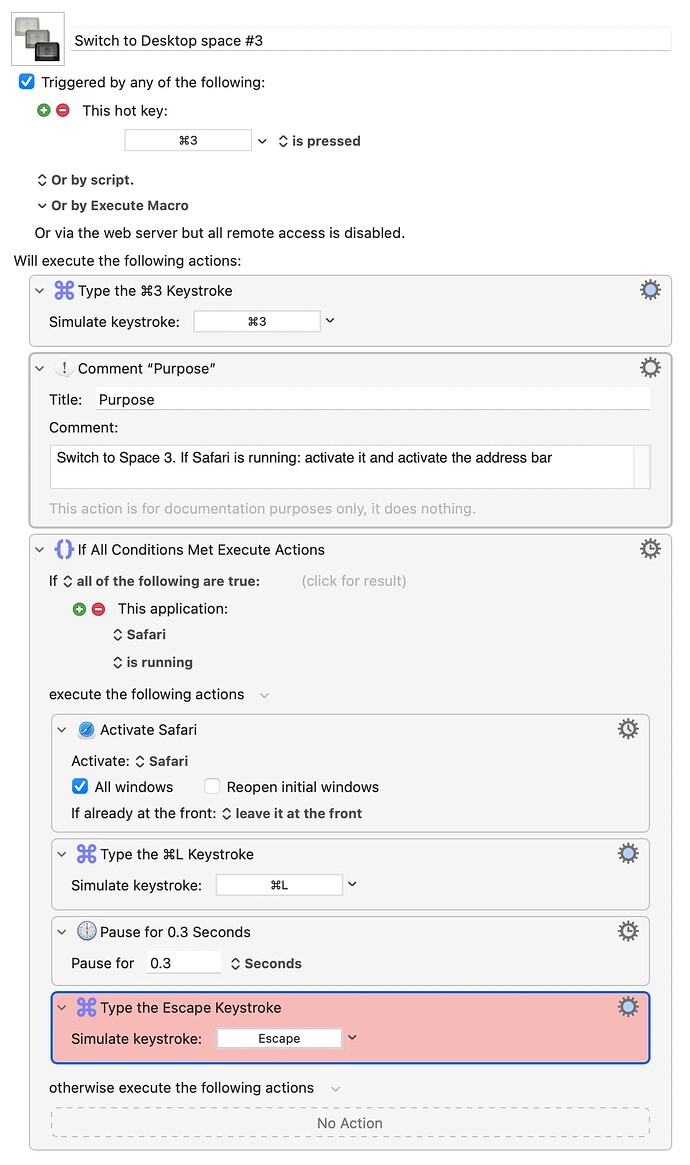Collapse the Type the ⌘3 Keystroke action
This screenshot has width=690, height=1165.
[39, 291]
